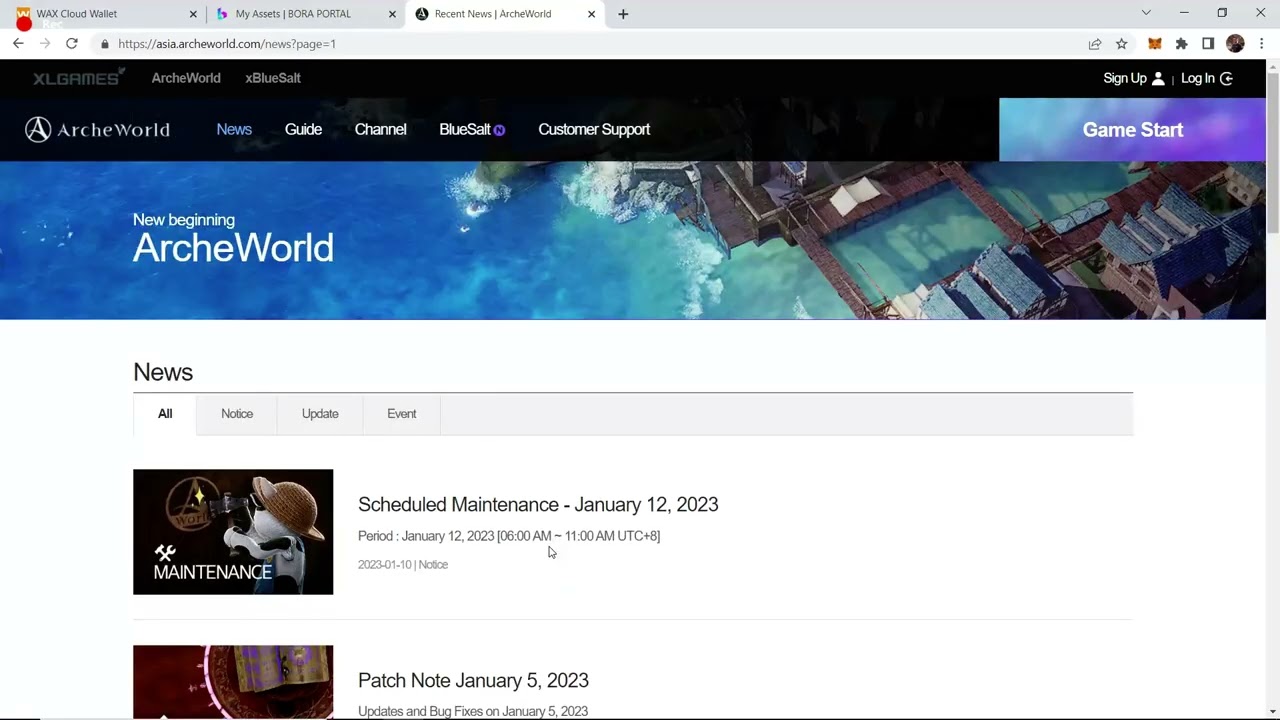This screenshot has height=720, width=1280.
Task: Open the Patch Note article thumbnail
Action: pyautogui.click(x=233, y=682)
